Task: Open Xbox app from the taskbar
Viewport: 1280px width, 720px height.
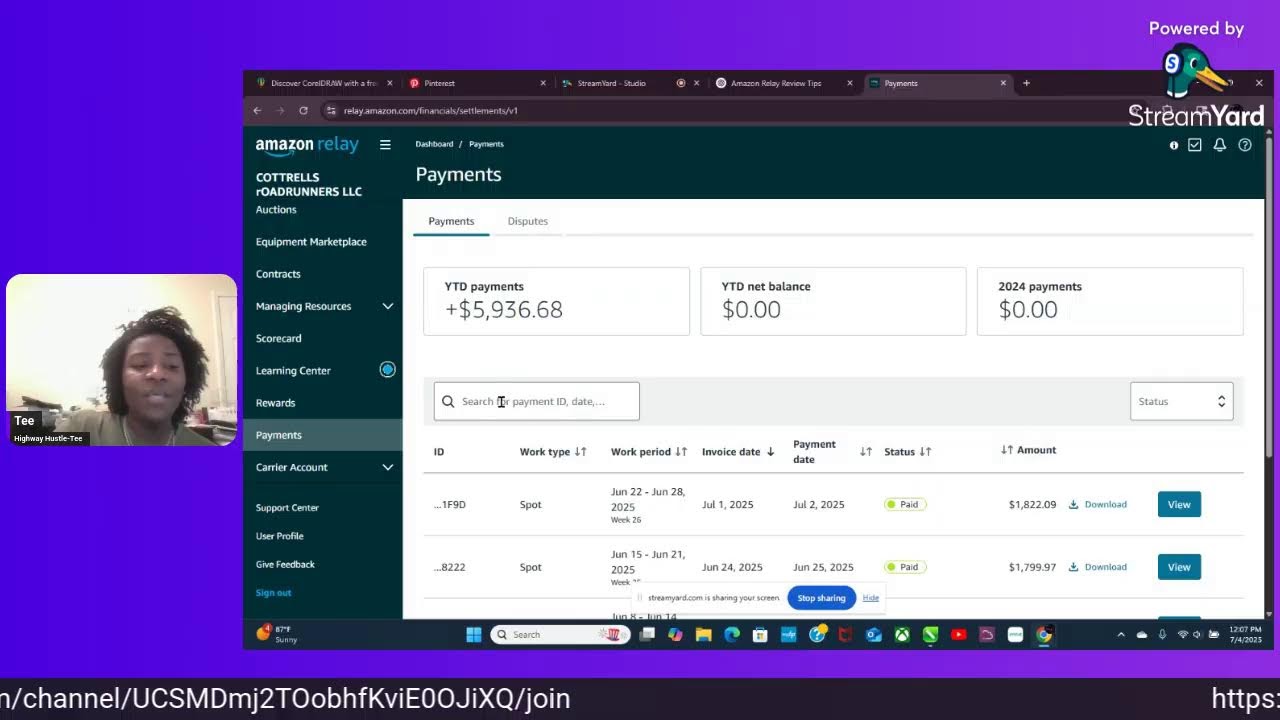Action: [x=902, y=634]
